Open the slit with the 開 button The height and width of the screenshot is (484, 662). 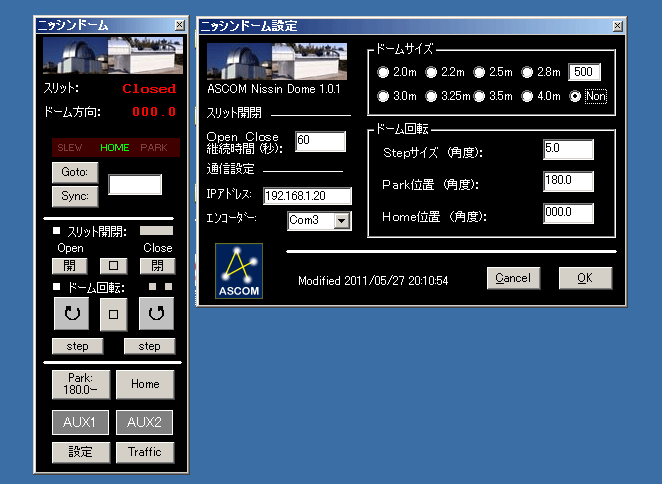(x=70, y=266)
